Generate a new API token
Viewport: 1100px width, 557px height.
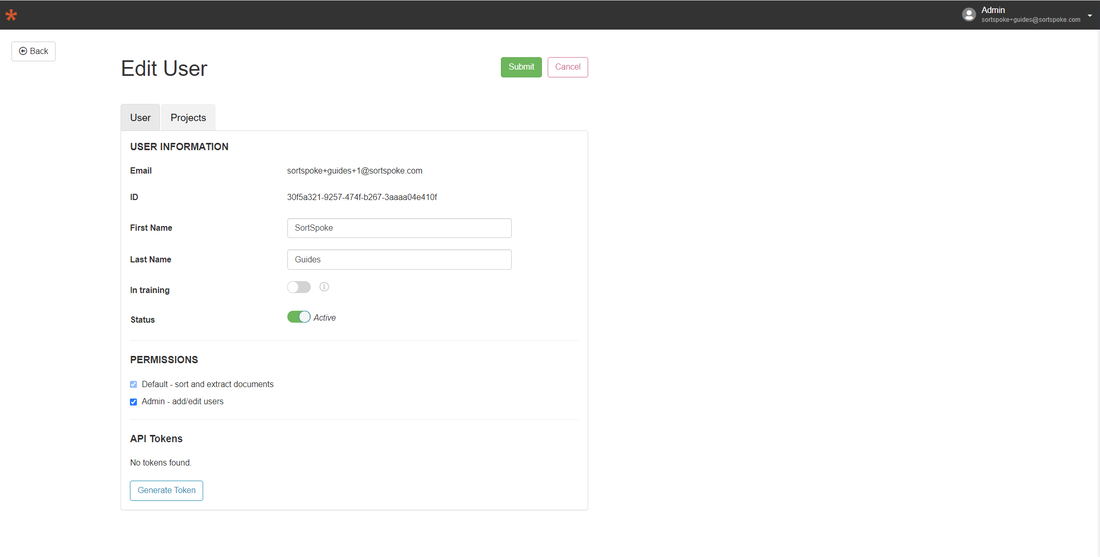(x=166, y=490)
